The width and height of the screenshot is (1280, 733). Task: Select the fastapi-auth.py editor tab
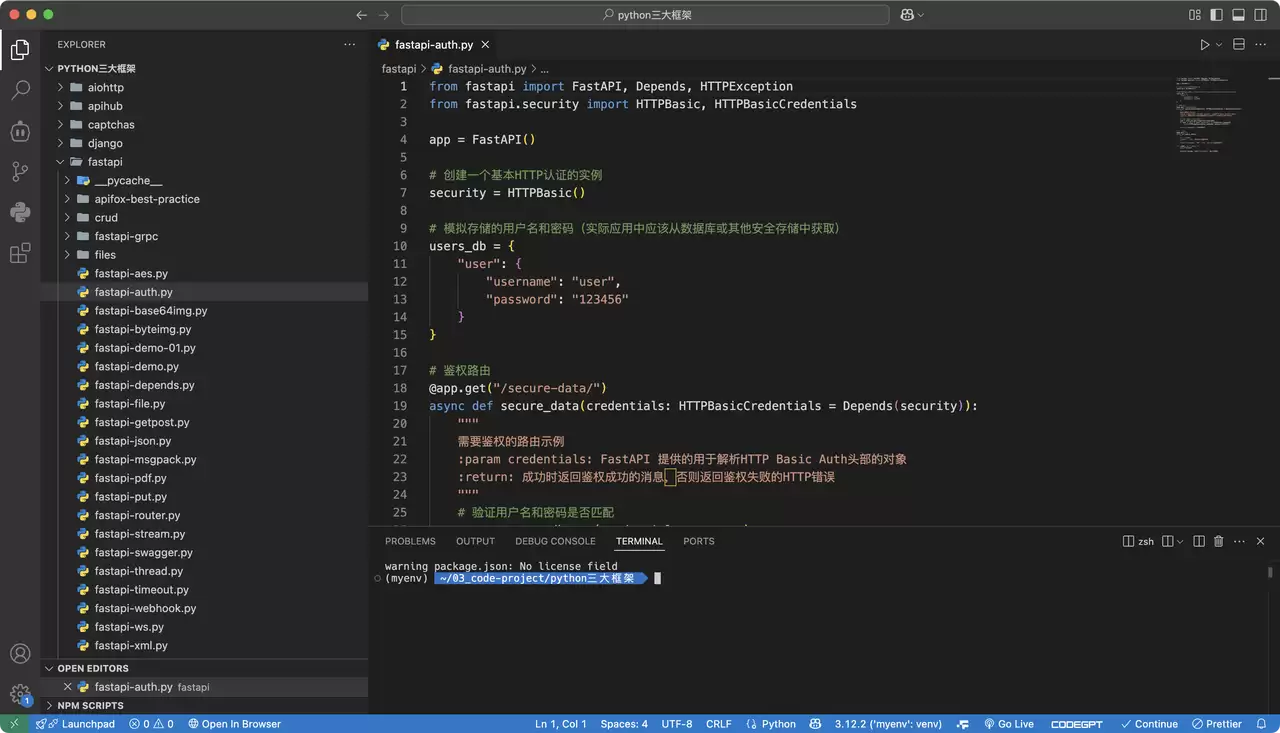pyautogui.click(x=434, y=45)
